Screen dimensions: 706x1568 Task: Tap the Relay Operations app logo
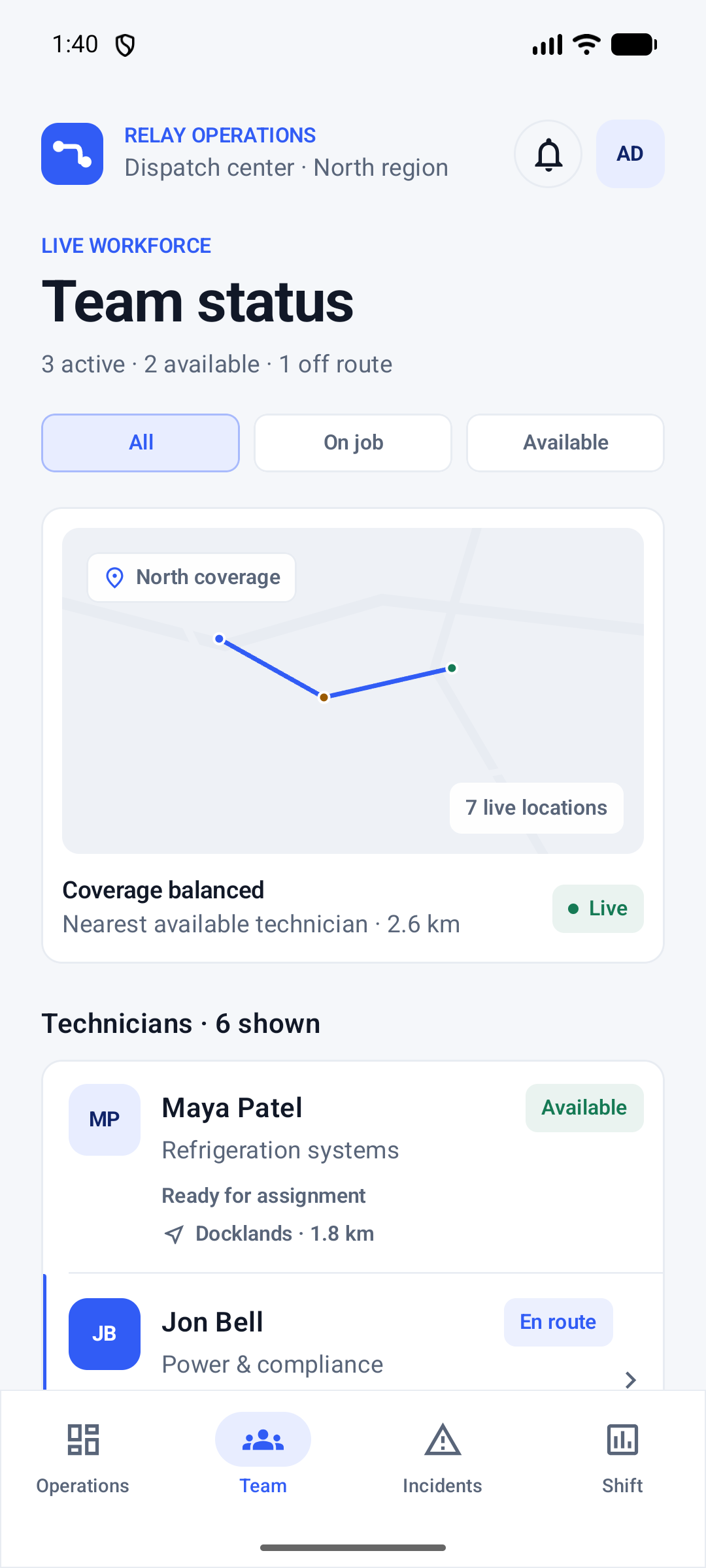72,154
